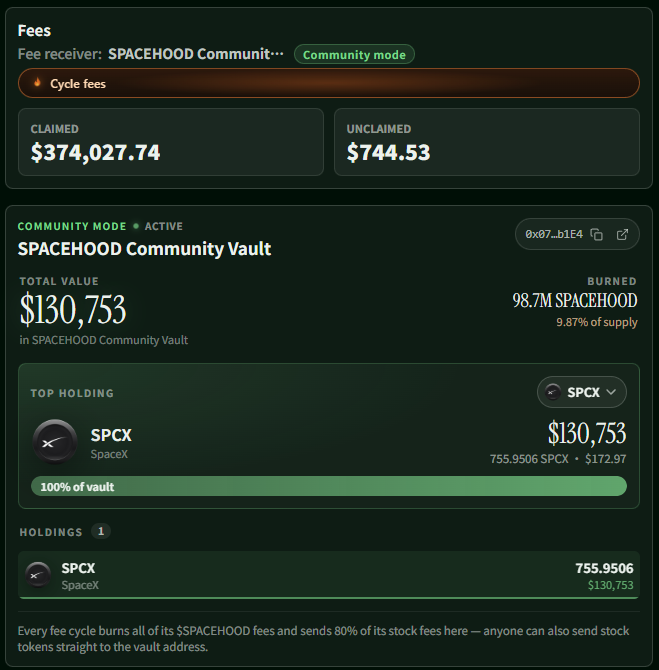
Task: Click the large SPCX SpaceX token logo
Action: [x=55, y=442]
